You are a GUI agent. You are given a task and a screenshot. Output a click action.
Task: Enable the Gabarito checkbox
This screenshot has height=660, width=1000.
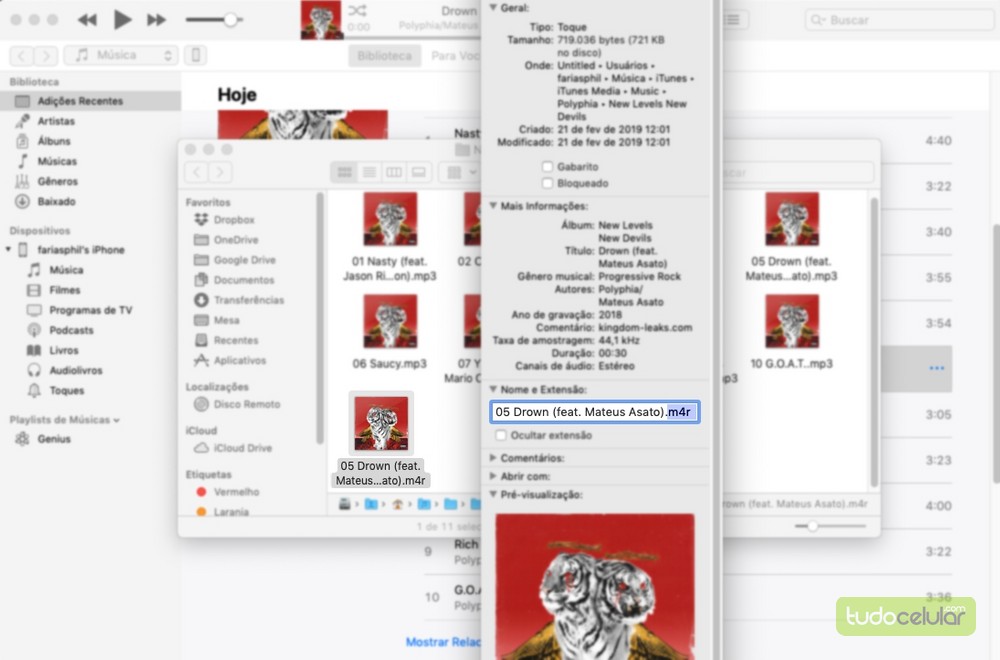(x=547, y=167)
